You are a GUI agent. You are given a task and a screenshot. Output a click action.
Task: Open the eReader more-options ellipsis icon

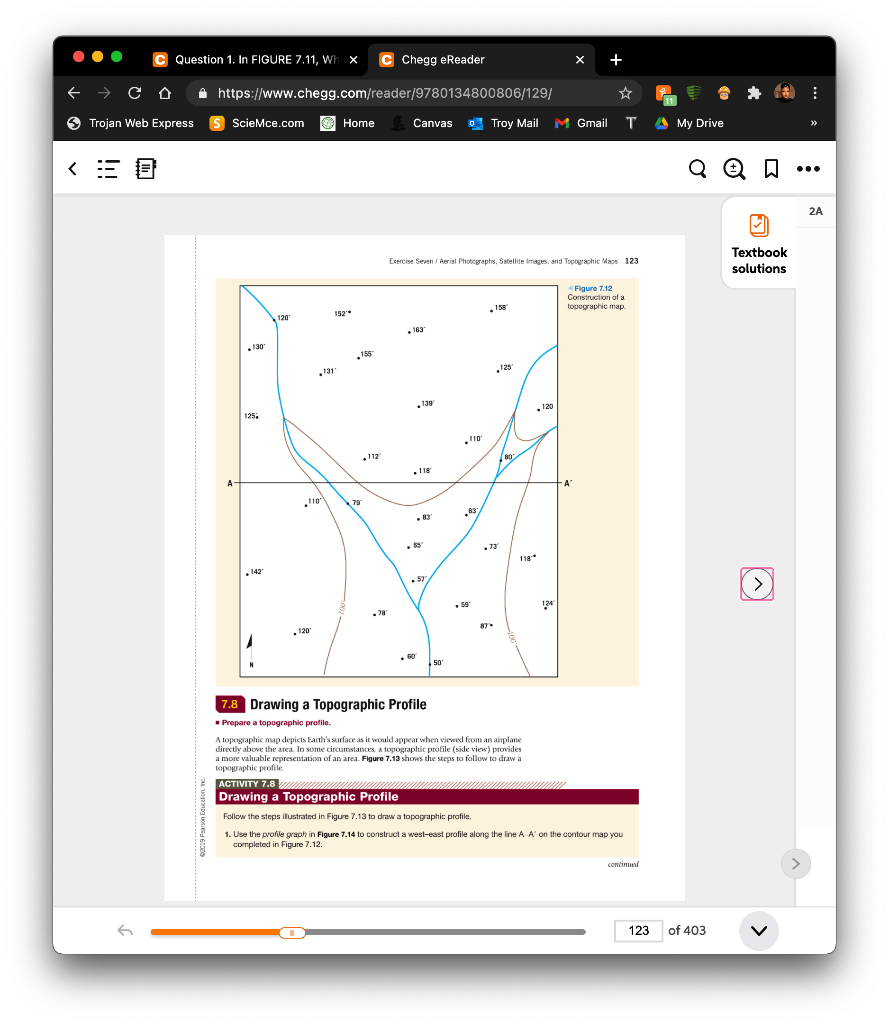[806, 169]
